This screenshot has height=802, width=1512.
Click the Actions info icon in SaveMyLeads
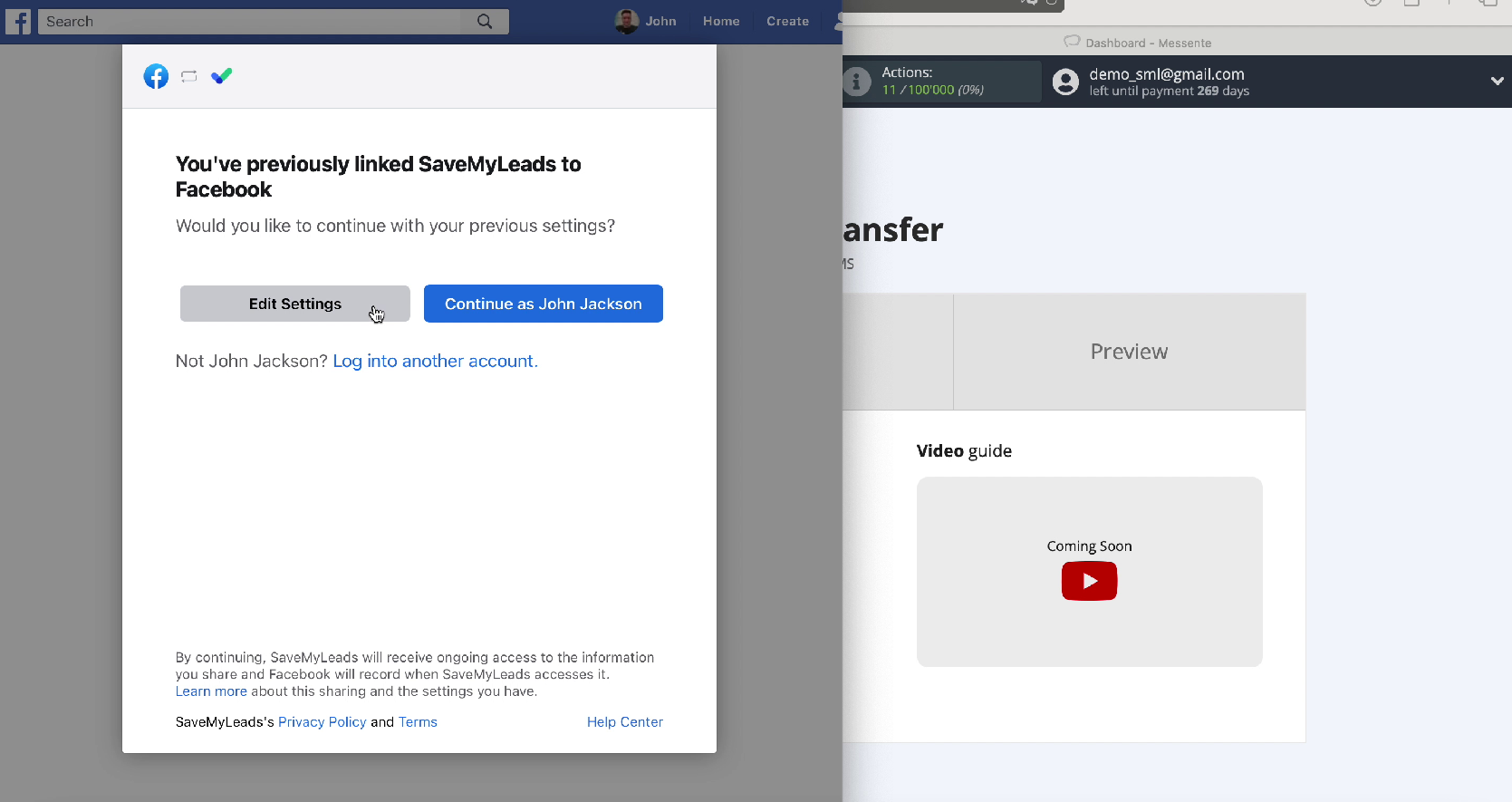click(856, 82)
